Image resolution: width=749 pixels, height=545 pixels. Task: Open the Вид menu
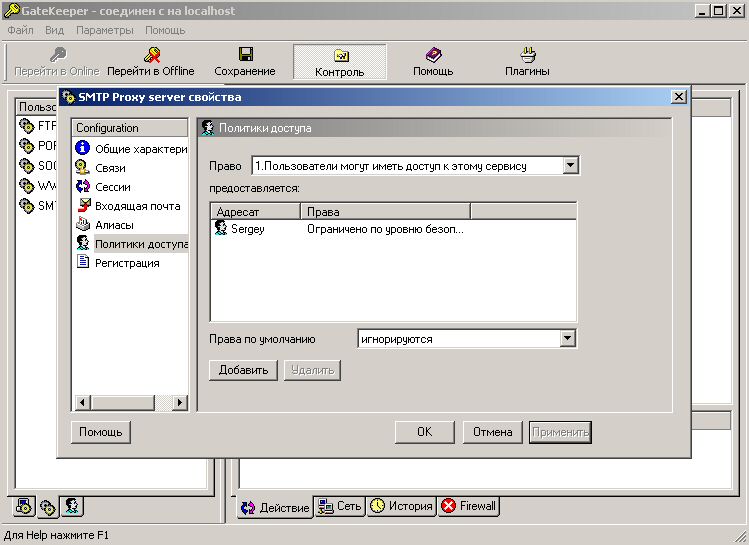pyautogui.click(x=54, y=30)
